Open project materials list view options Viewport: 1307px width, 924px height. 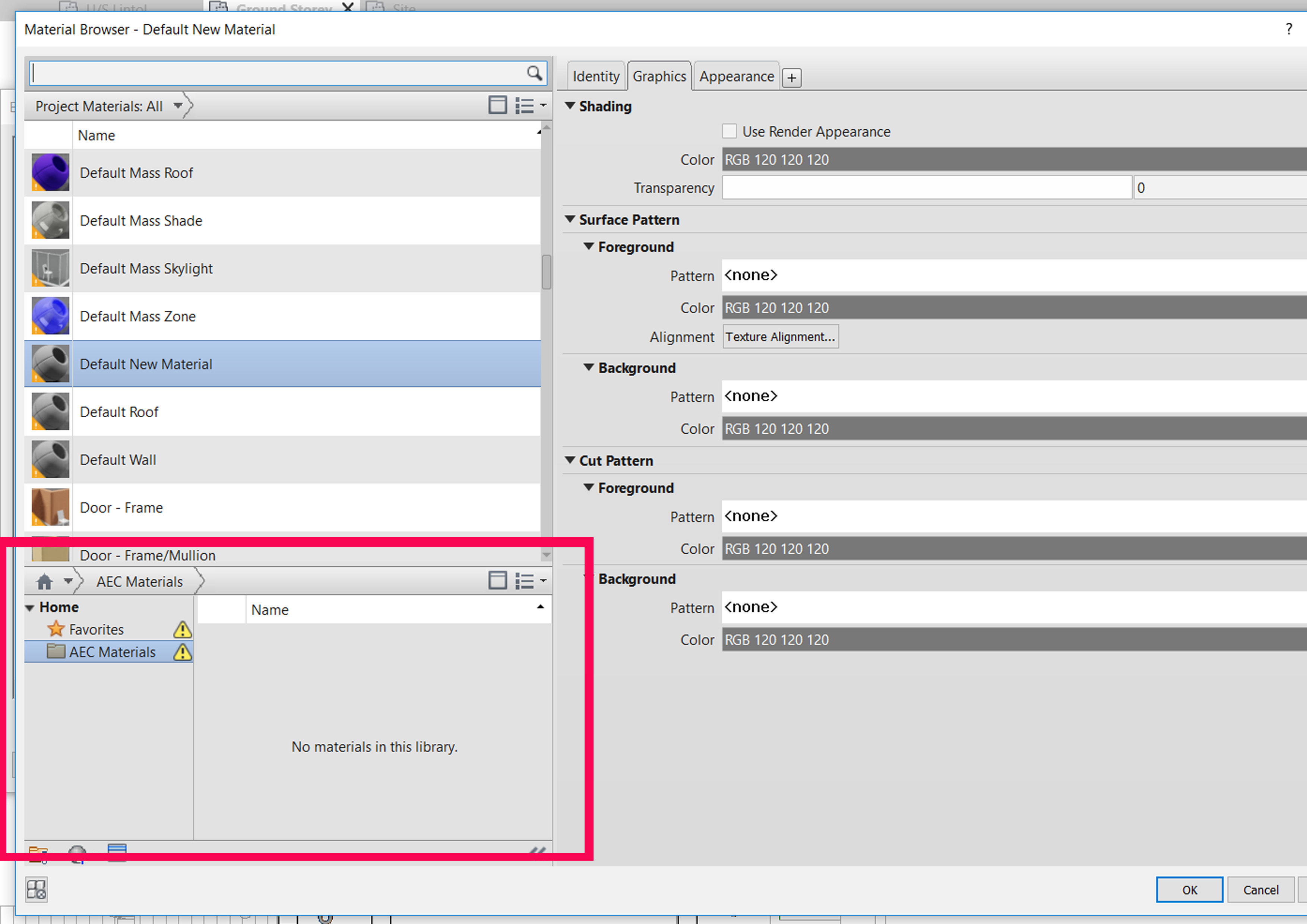click(531, 106)
